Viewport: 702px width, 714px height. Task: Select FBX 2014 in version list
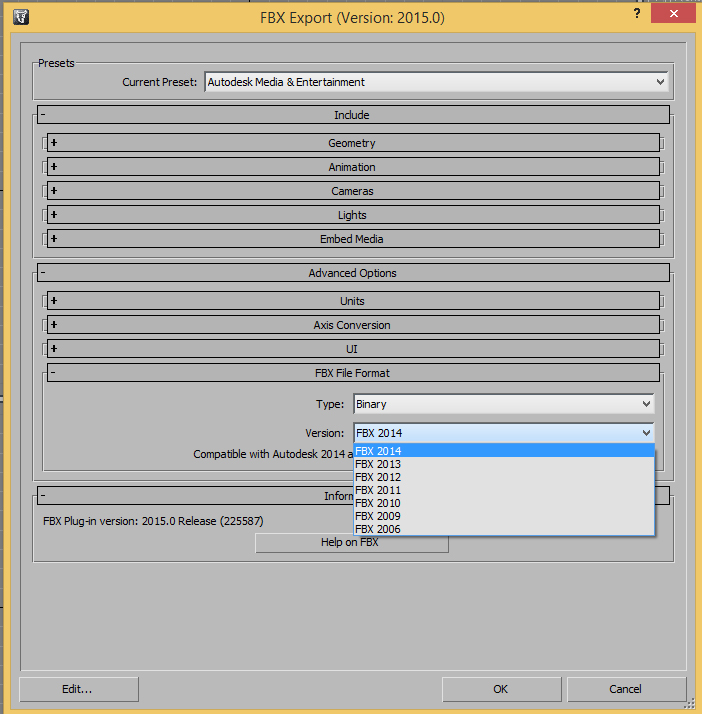coord(504,451)
